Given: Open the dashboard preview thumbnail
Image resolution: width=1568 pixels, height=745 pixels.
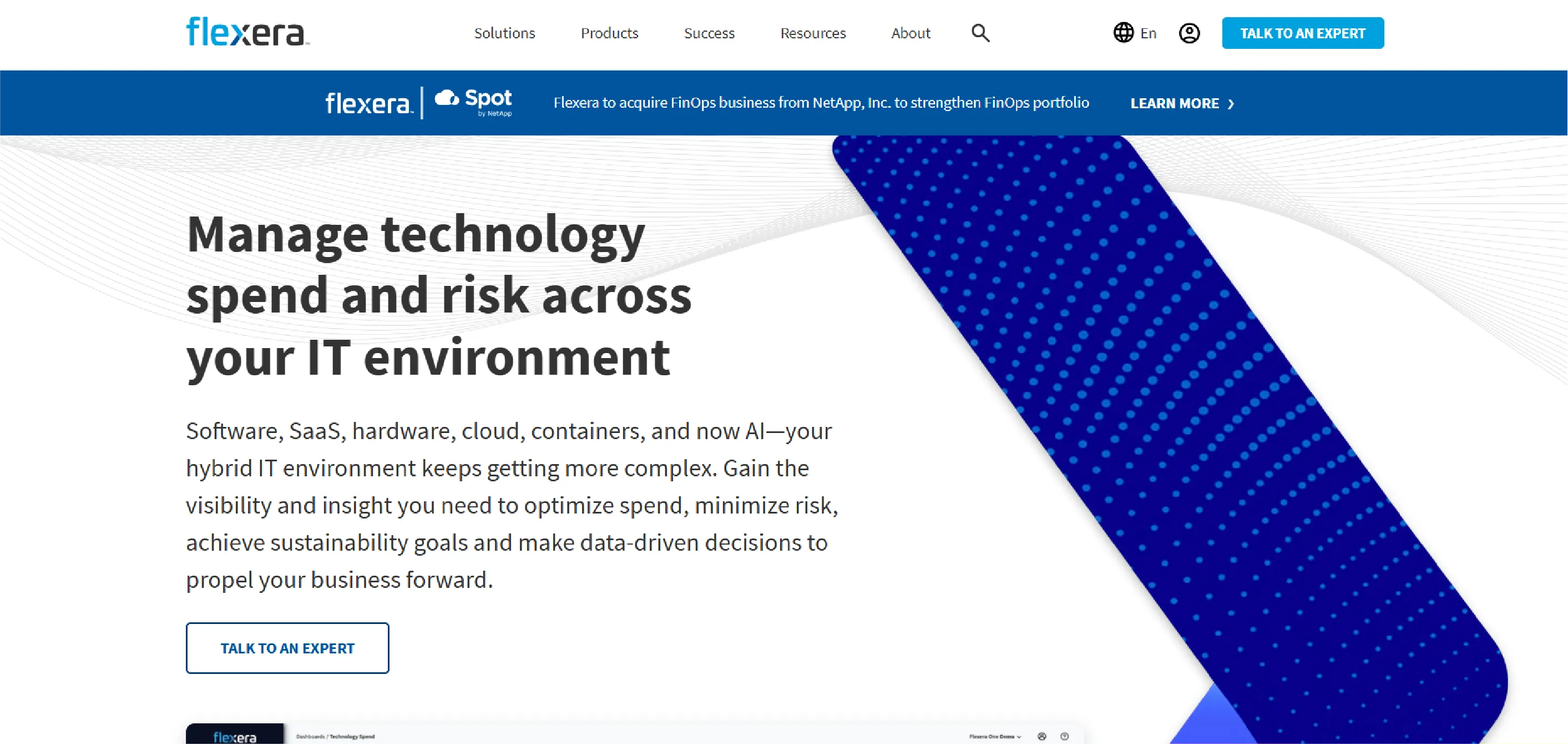Looking at the screenshot, I should pyautogui.click(x=634, y=734).
